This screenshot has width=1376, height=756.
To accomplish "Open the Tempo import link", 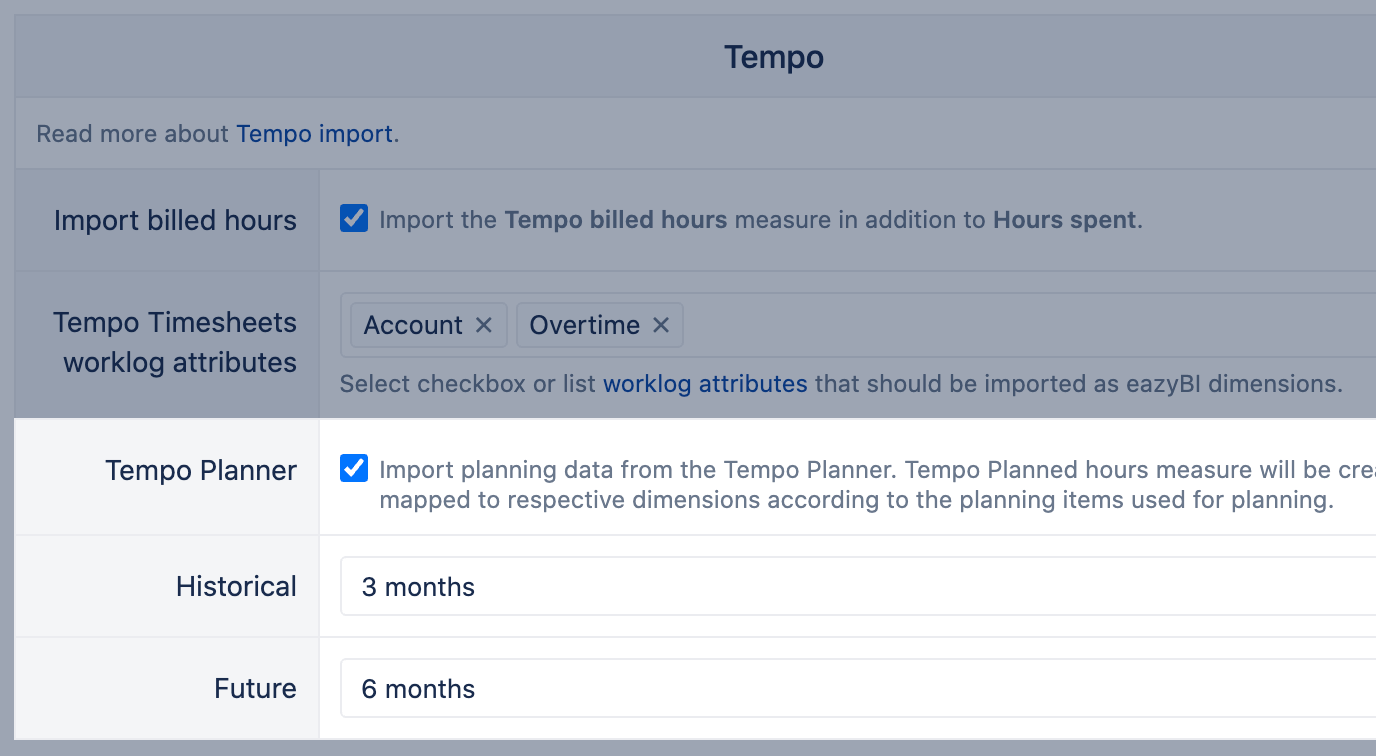I will point(314,133).
